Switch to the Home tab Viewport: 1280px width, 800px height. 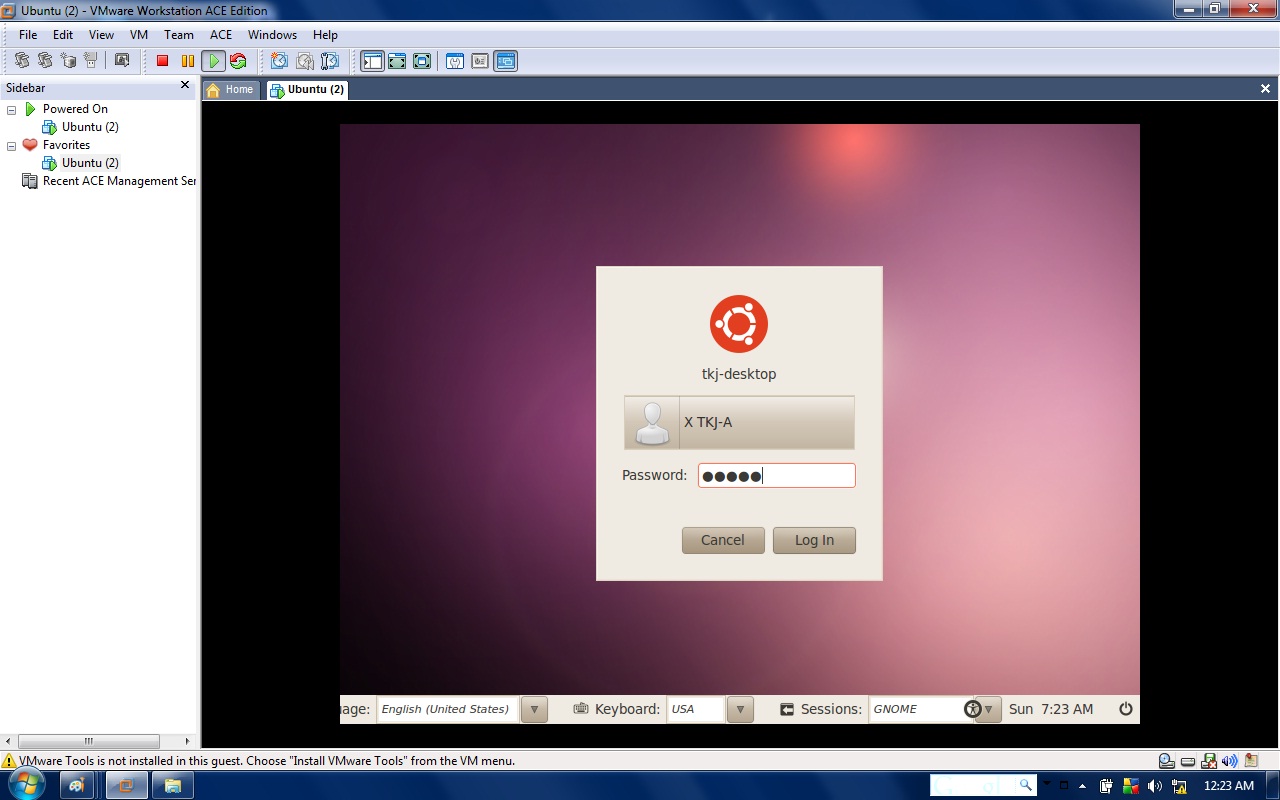point(231,89)
